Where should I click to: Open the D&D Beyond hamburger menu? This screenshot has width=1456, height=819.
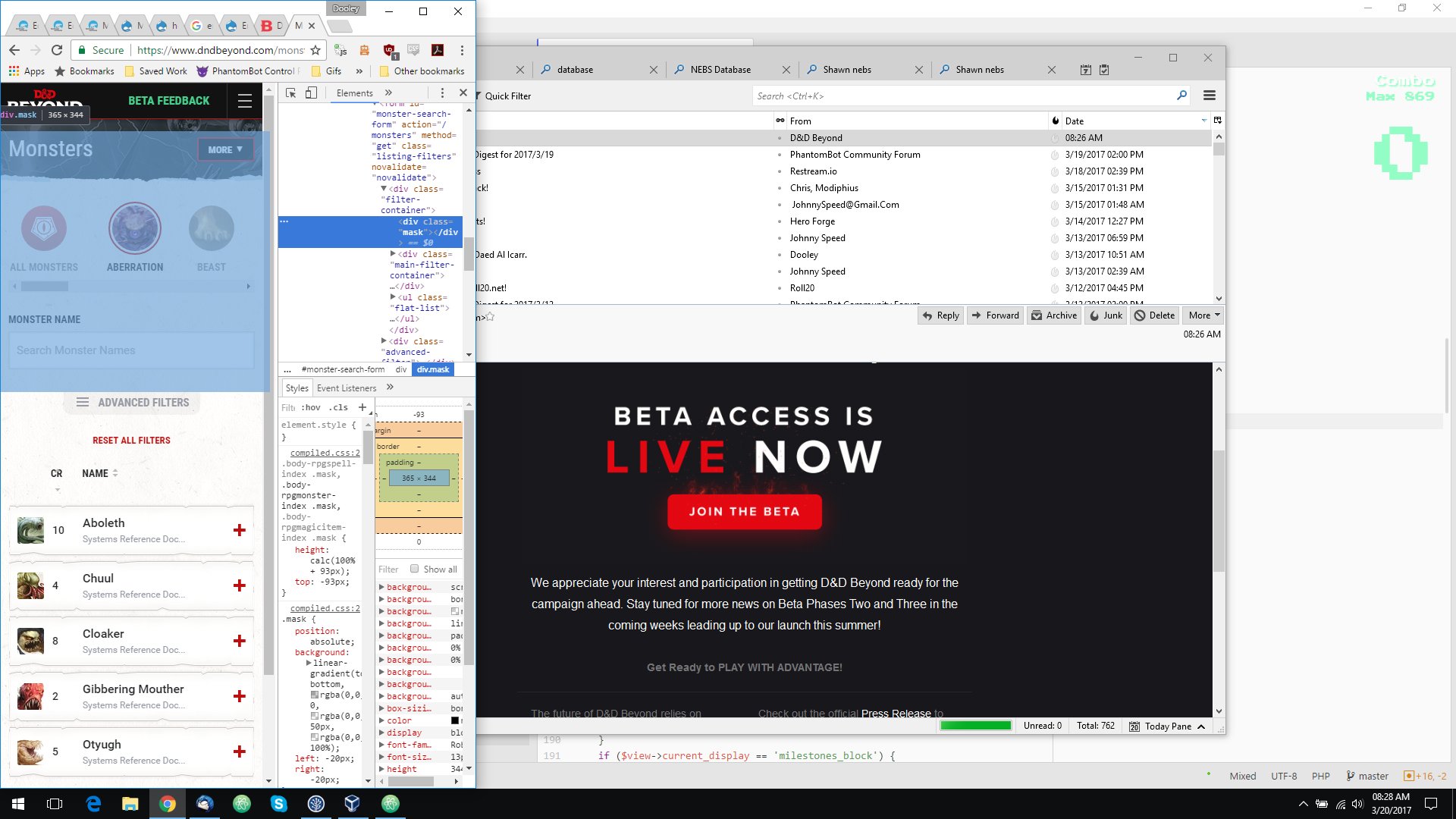(244, 101)
